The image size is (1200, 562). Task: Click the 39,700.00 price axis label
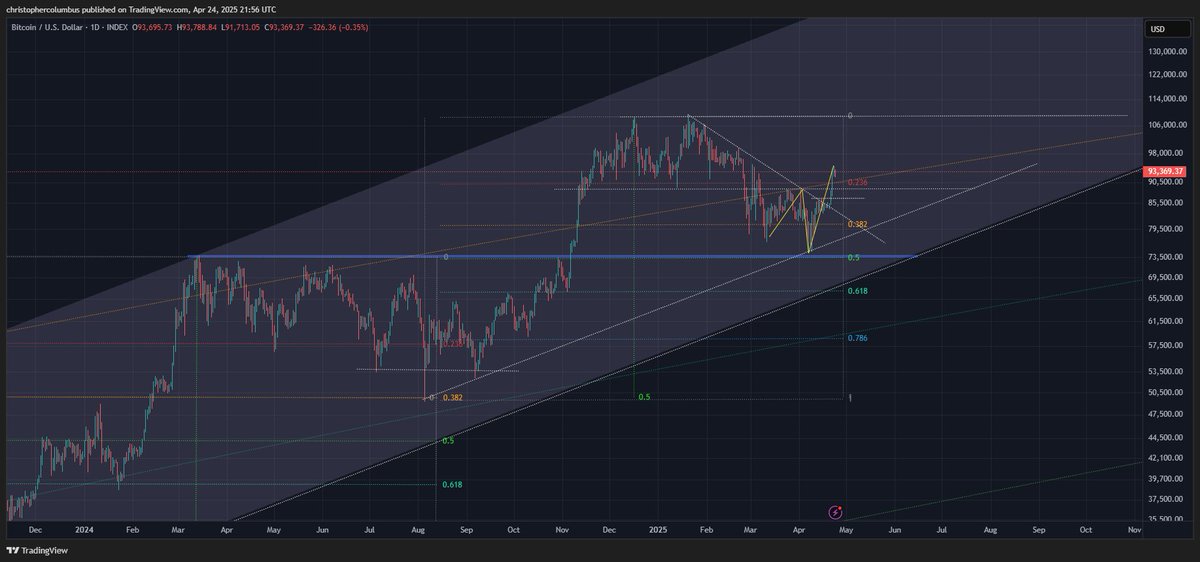point(1168,478)
